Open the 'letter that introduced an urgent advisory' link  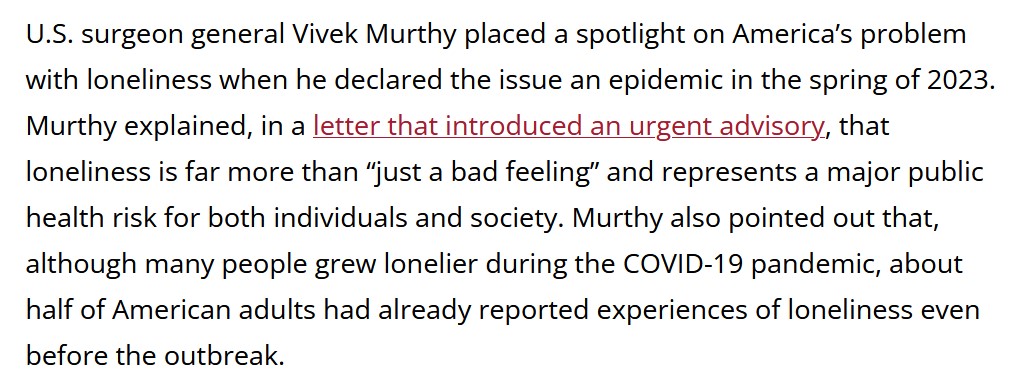pyautogui.click(x=568, y=126)
